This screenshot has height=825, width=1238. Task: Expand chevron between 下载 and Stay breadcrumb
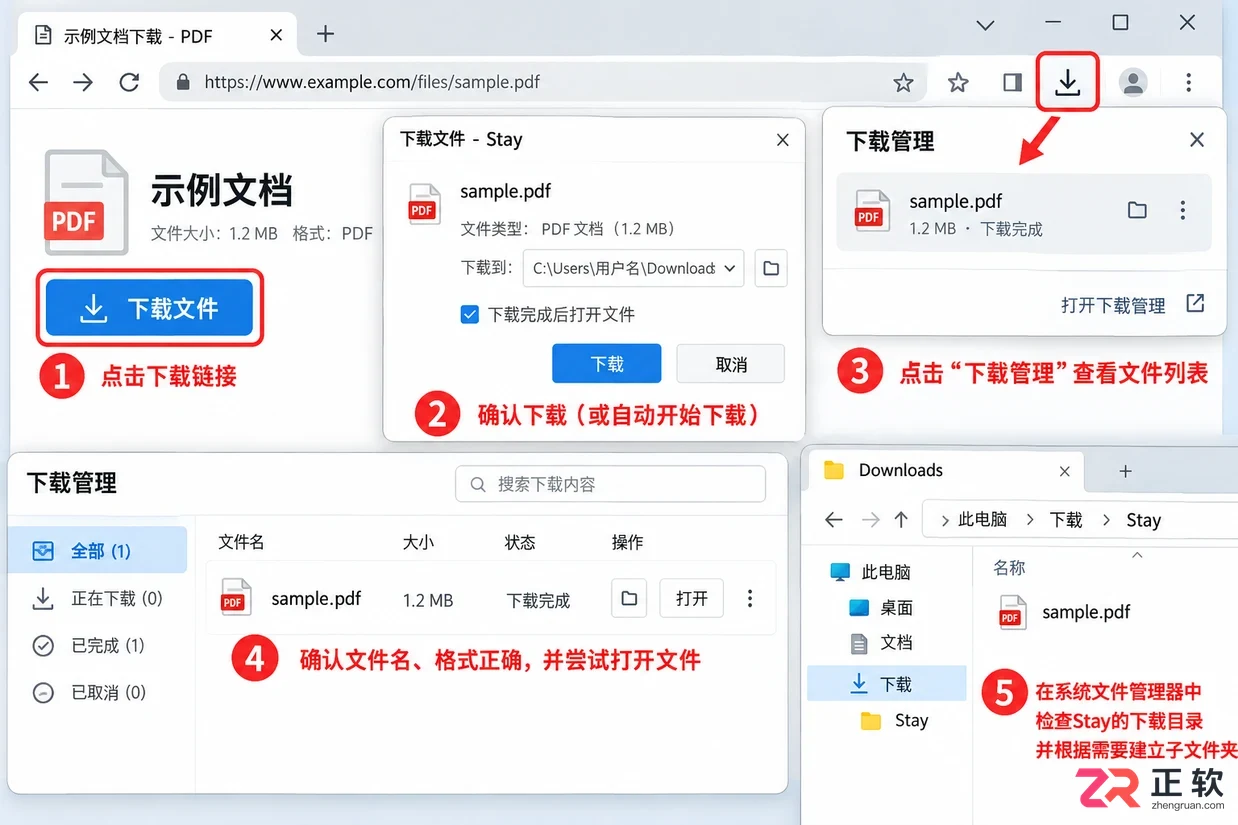1106,520
